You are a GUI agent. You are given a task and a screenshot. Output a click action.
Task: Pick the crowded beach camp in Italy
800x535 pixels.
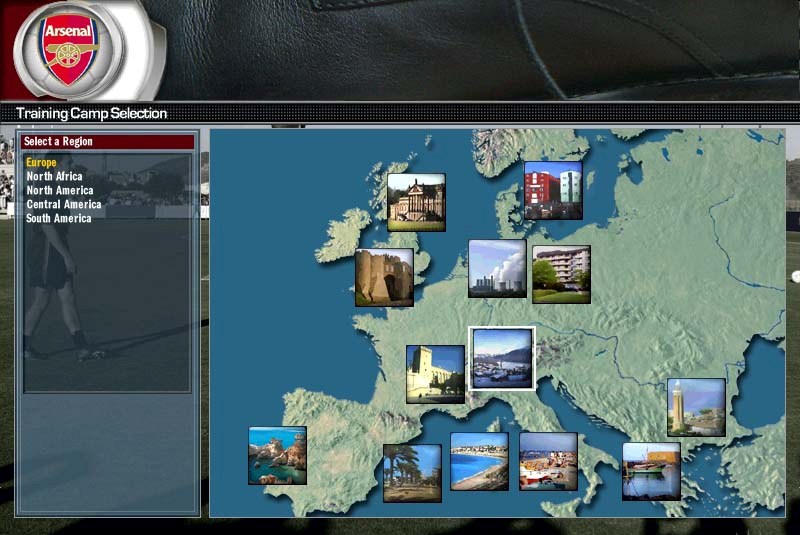548,462
